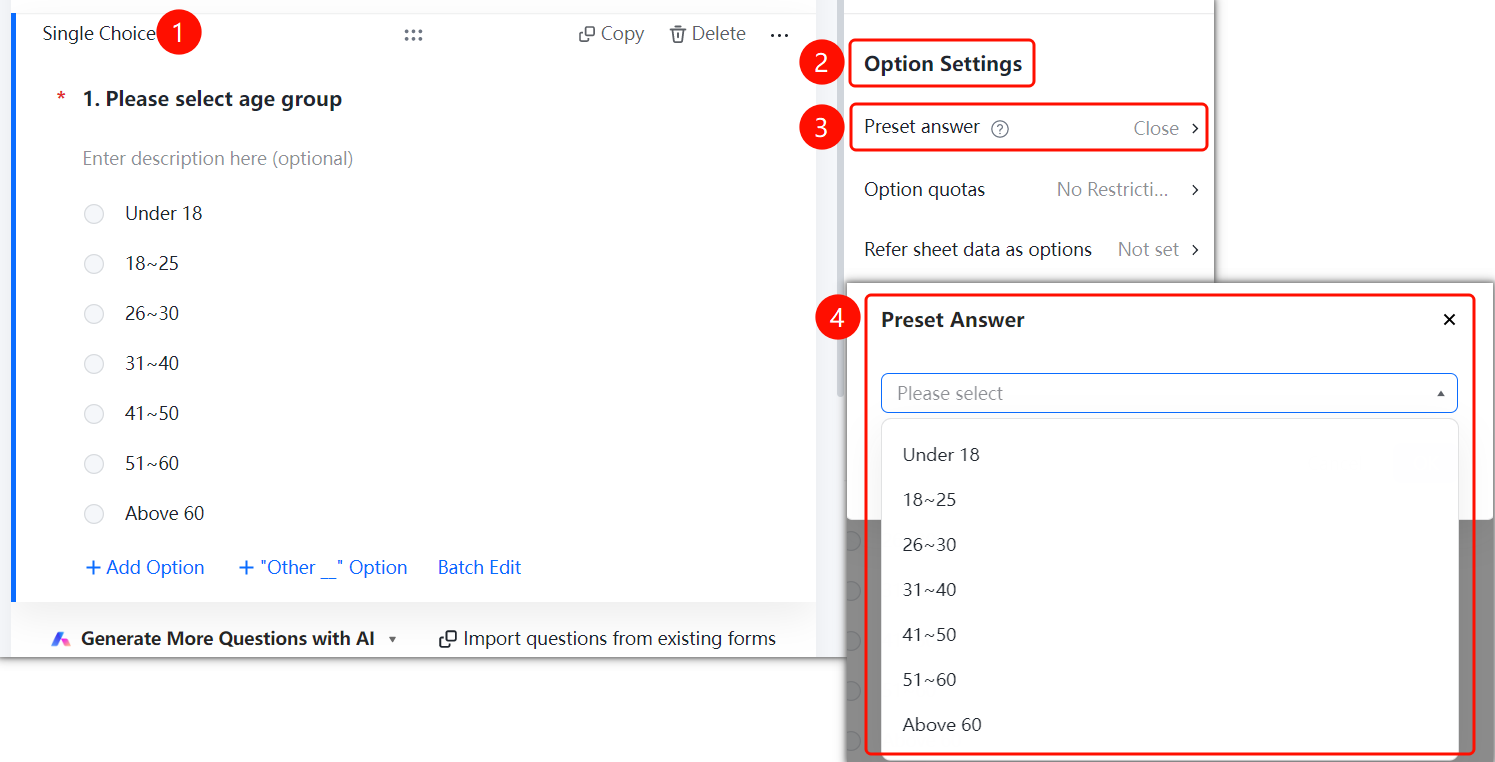
Task: Click the Add Option link
Action: (x=145, y=568)
